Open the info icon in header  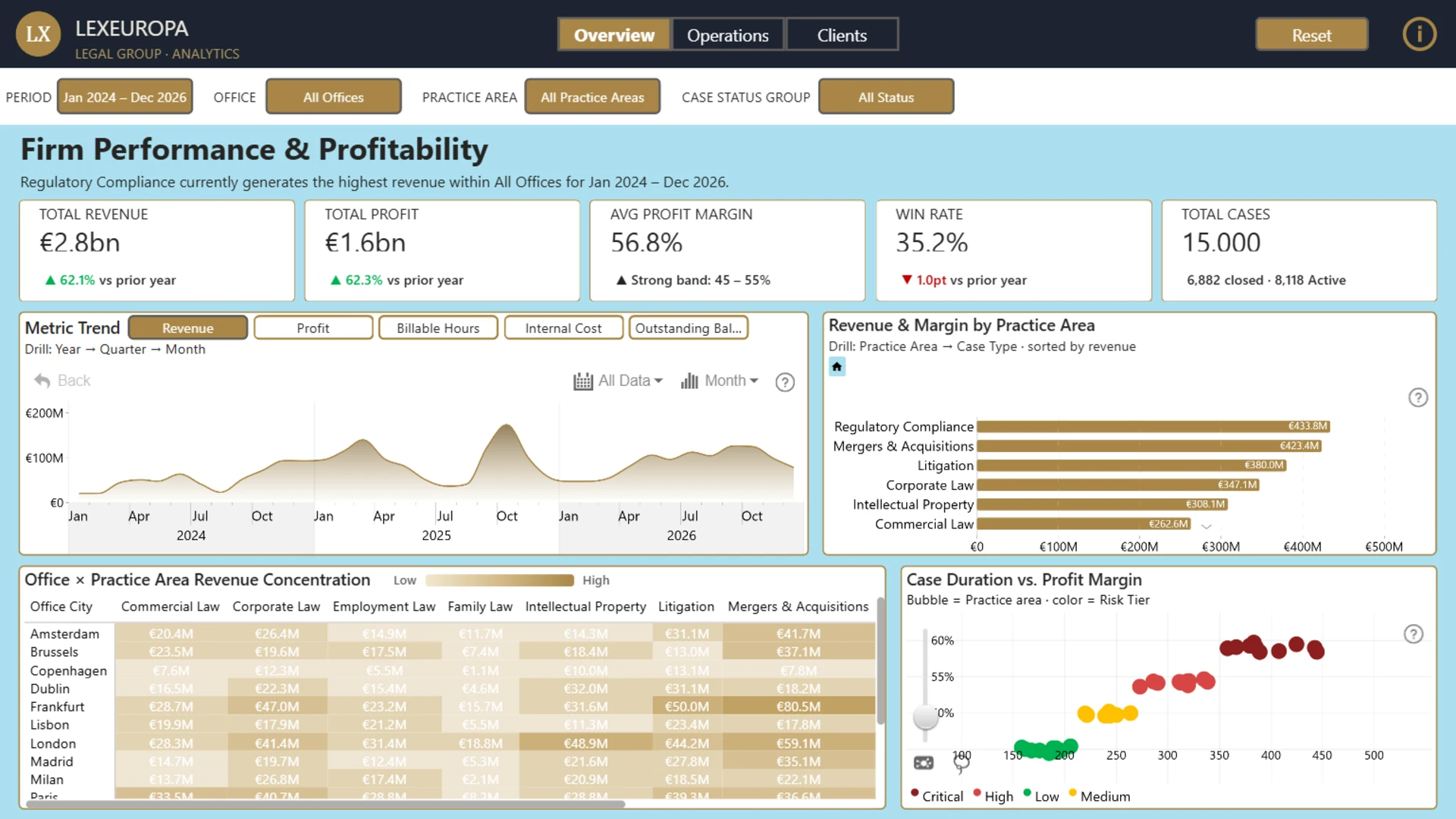pos(1419,34)
